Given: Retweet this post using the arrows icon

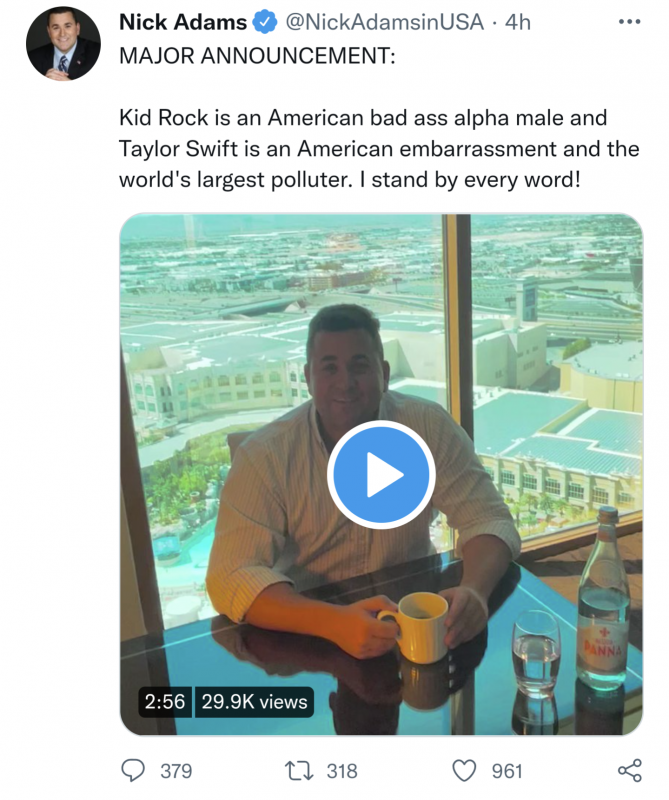Looking at the screenshot, I should coord(299,770).
